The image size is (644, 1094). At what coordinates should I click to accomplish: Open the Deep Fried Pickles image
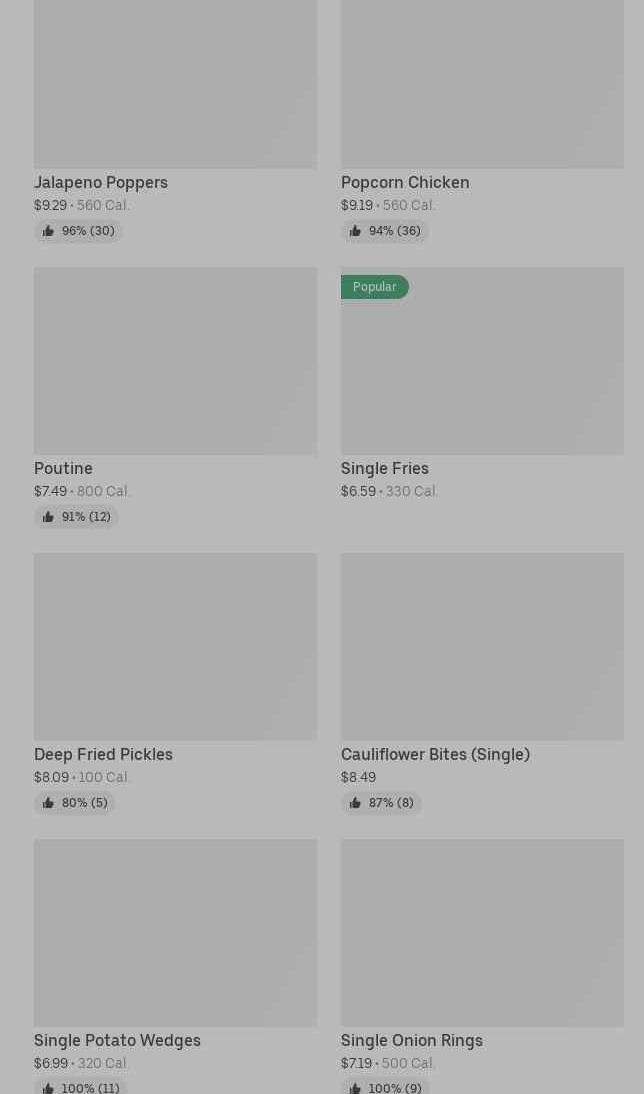(175, 647)
